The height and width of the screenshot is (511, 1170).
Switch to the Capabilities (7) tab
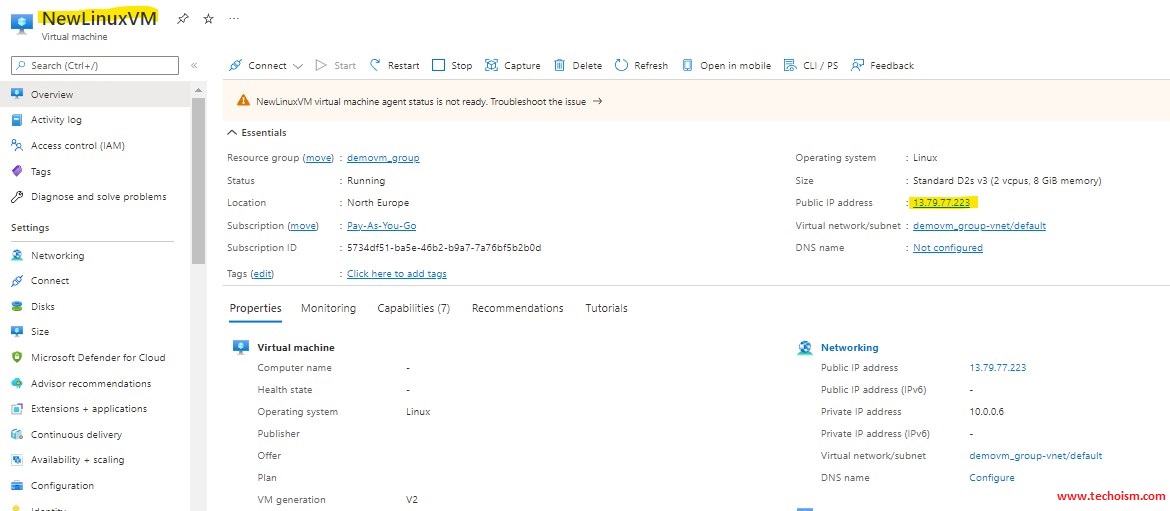(x=413, y=308)
